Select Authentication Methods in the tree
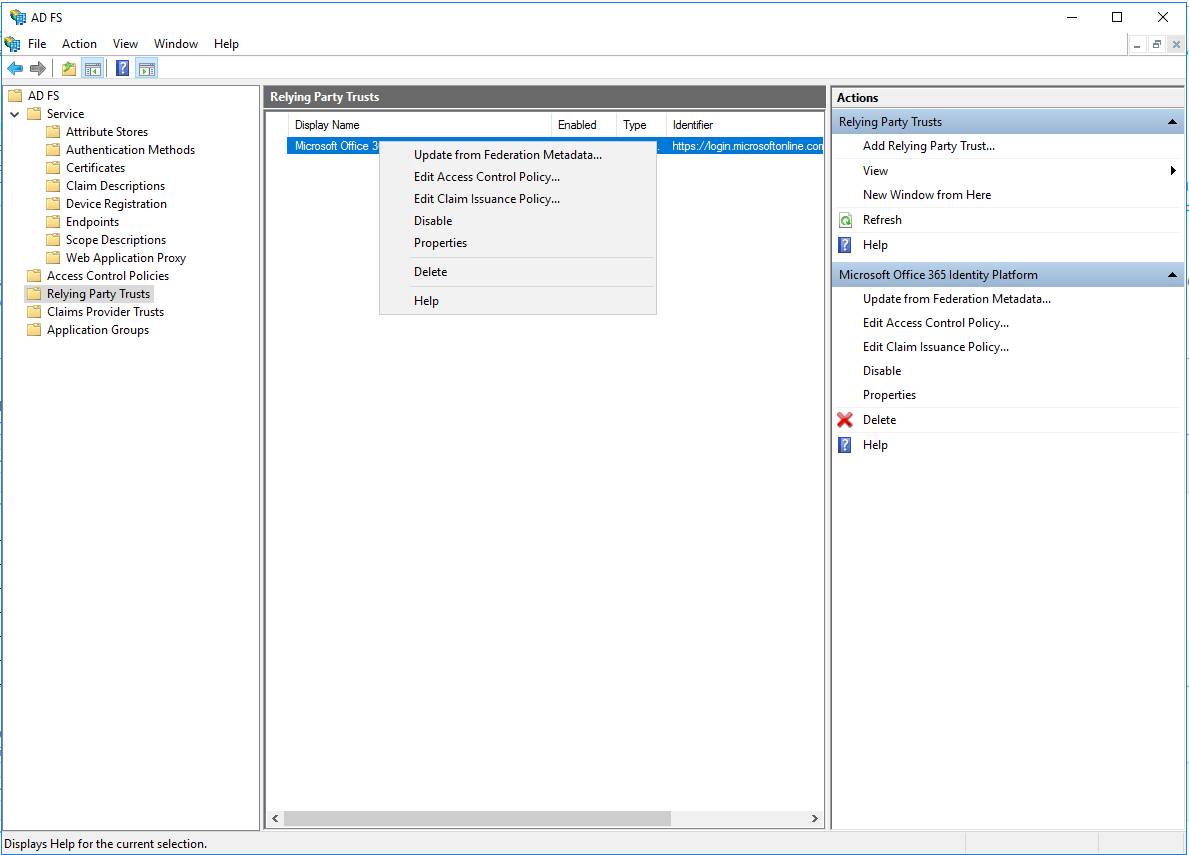This screenshot has height=855, width=1189. tap(130, 150)
